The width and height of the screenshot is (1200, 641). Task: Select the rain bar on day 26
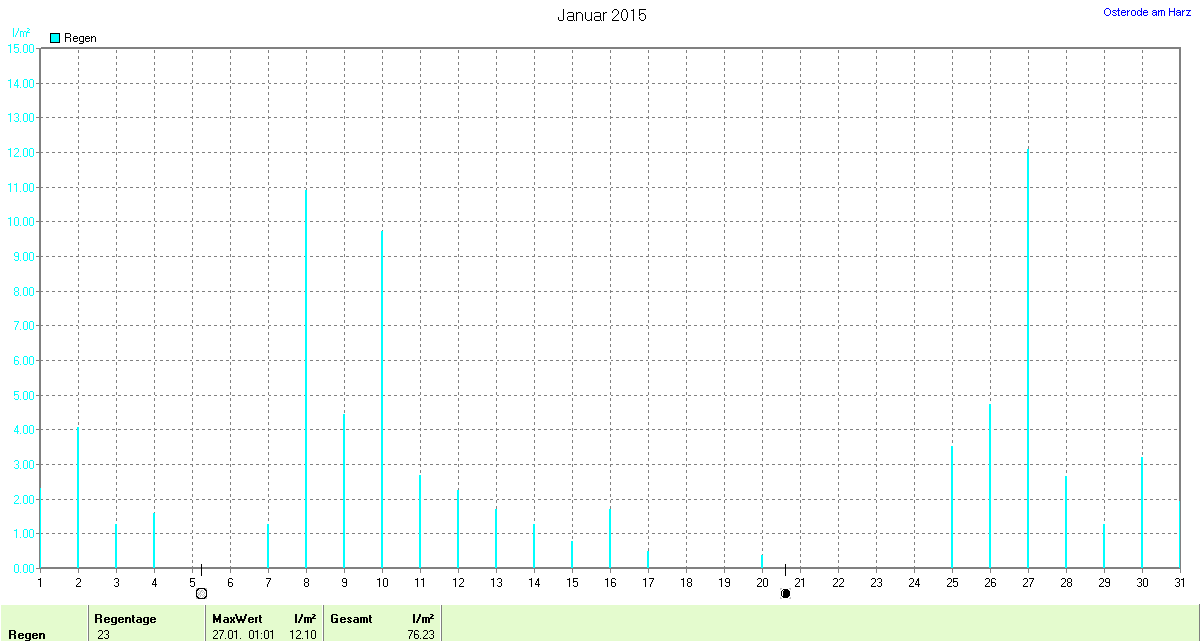990,486
